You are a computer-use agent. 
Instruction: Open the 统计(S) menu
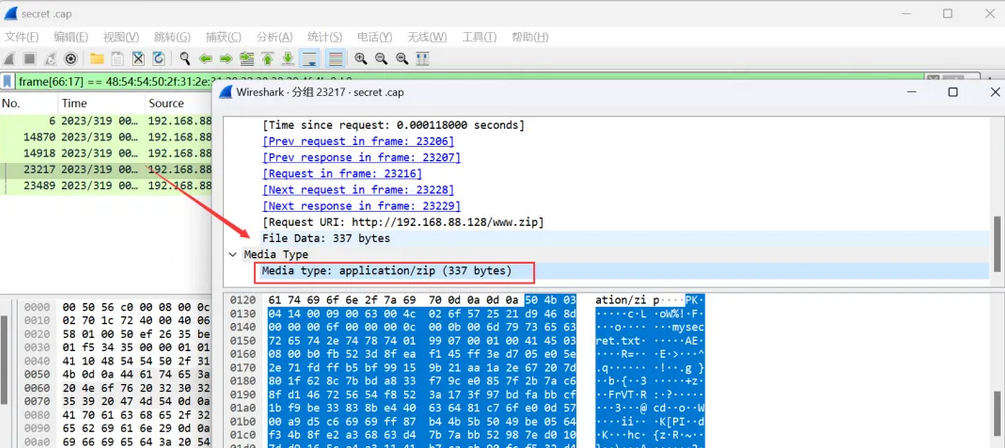325,37
